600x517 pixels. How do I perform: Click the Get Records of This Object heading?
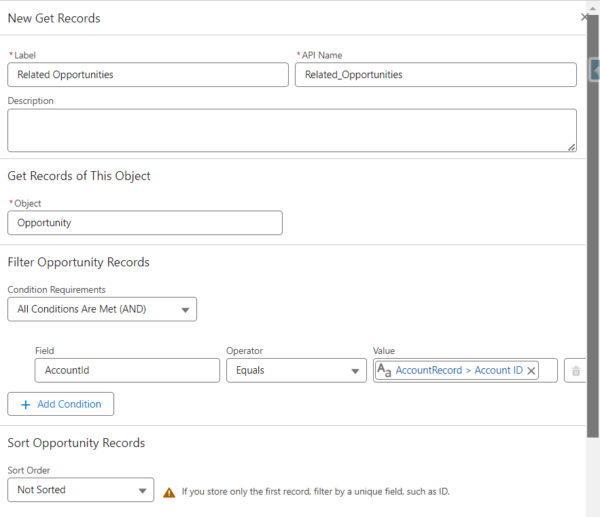79,176
